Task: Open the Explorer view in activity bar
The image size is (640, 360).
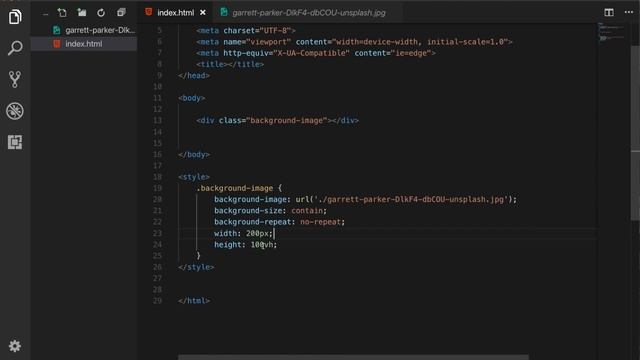Action: [x=15, y=17]
